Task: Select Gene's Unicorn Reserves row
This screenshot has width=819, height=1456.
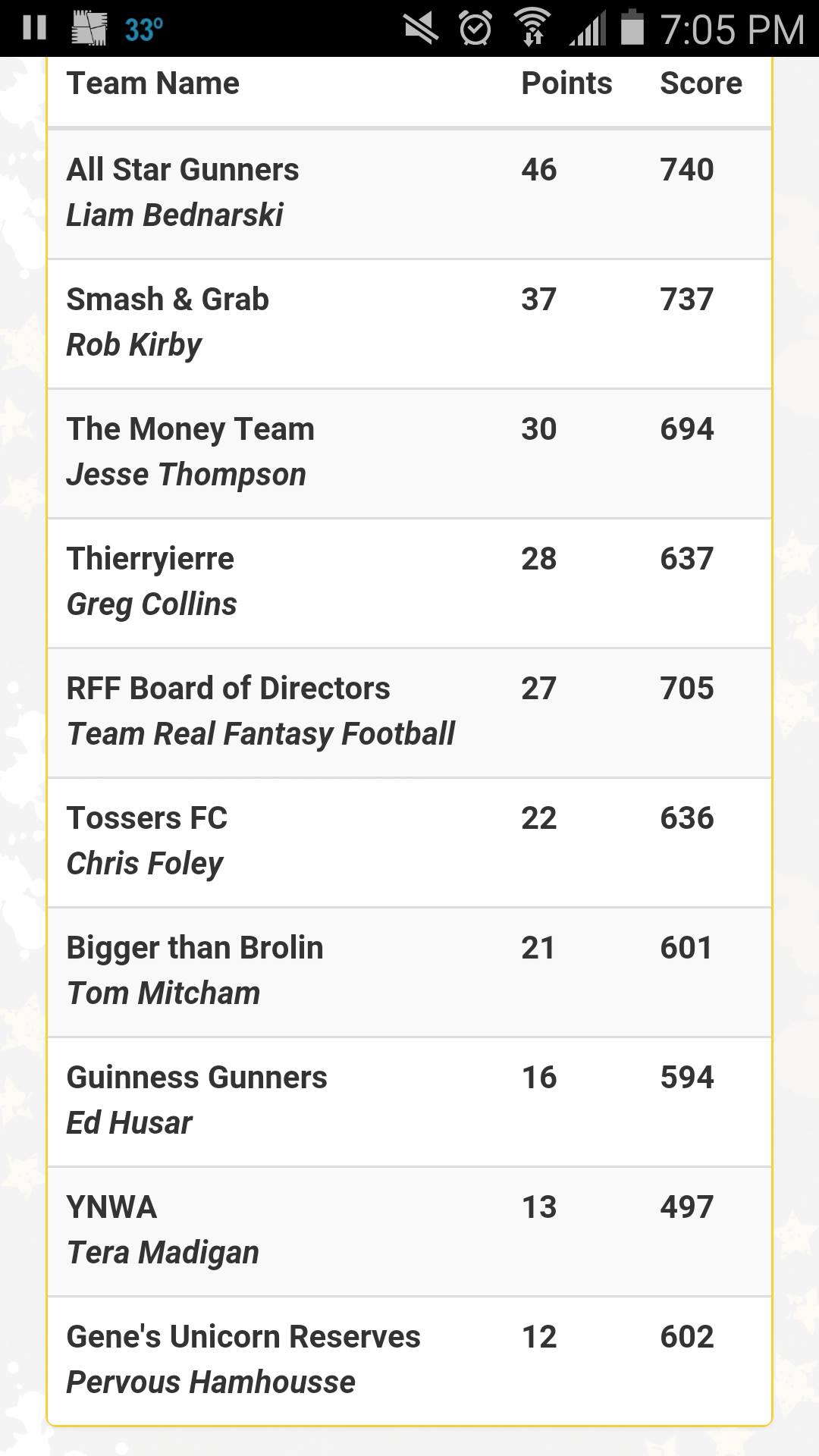Action: pyautogui.click(x=409, y=1361)
